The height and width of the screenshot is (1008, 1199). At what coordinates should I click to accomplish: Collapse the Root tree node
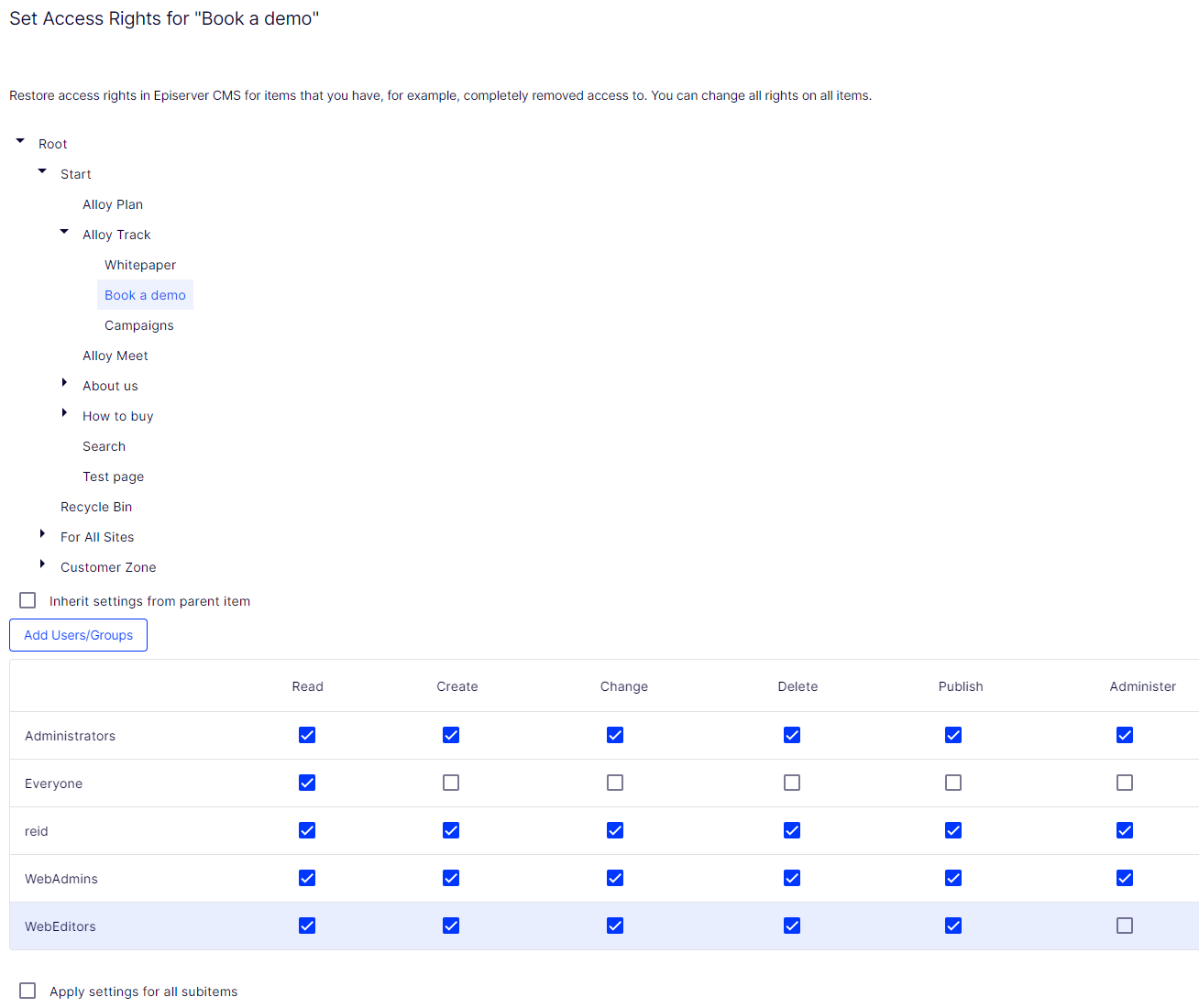pyautogui.click(x=19, y=140)
